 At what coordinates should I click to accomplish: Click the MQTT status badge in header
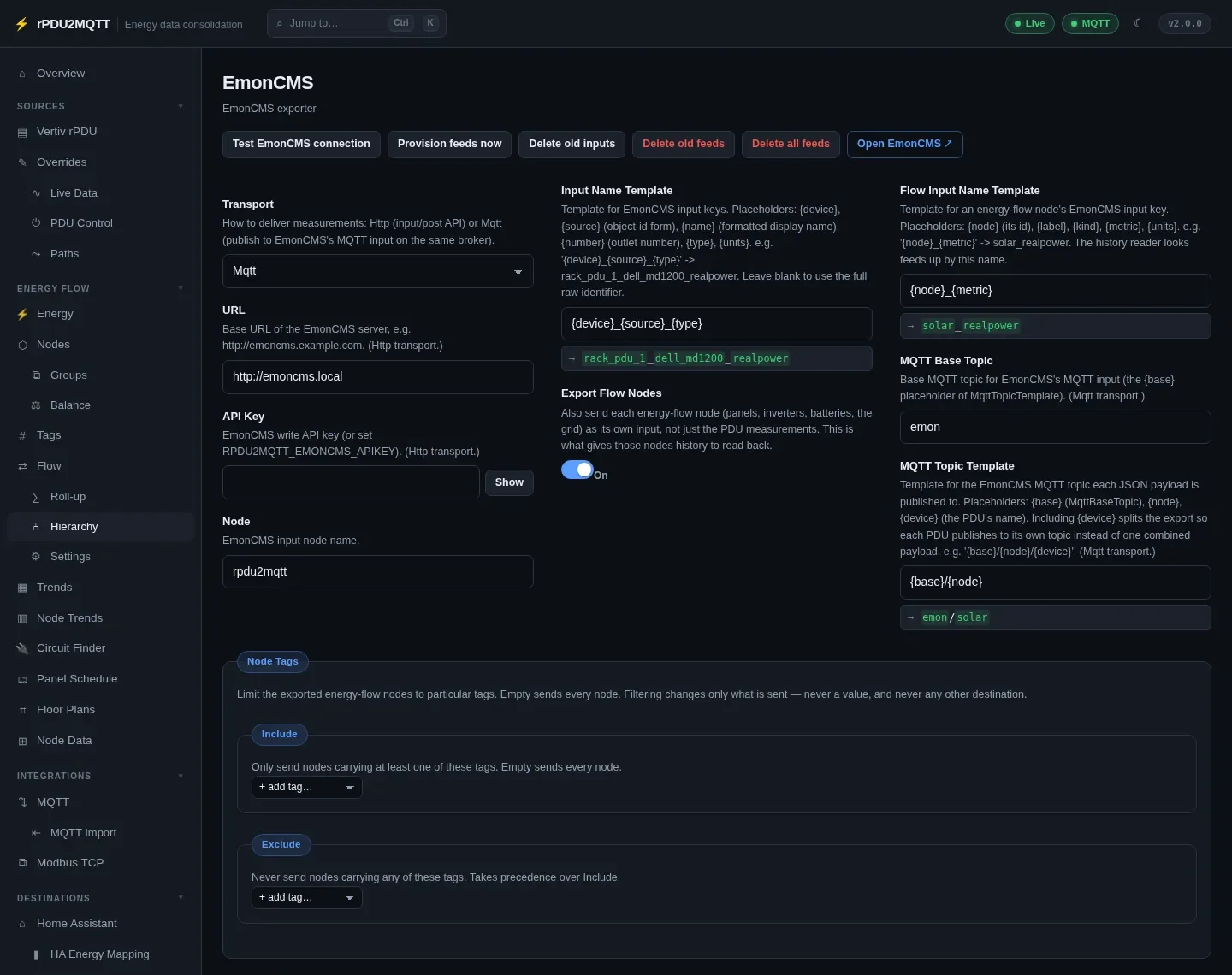pyautogui.click(x=1090, y=24)
